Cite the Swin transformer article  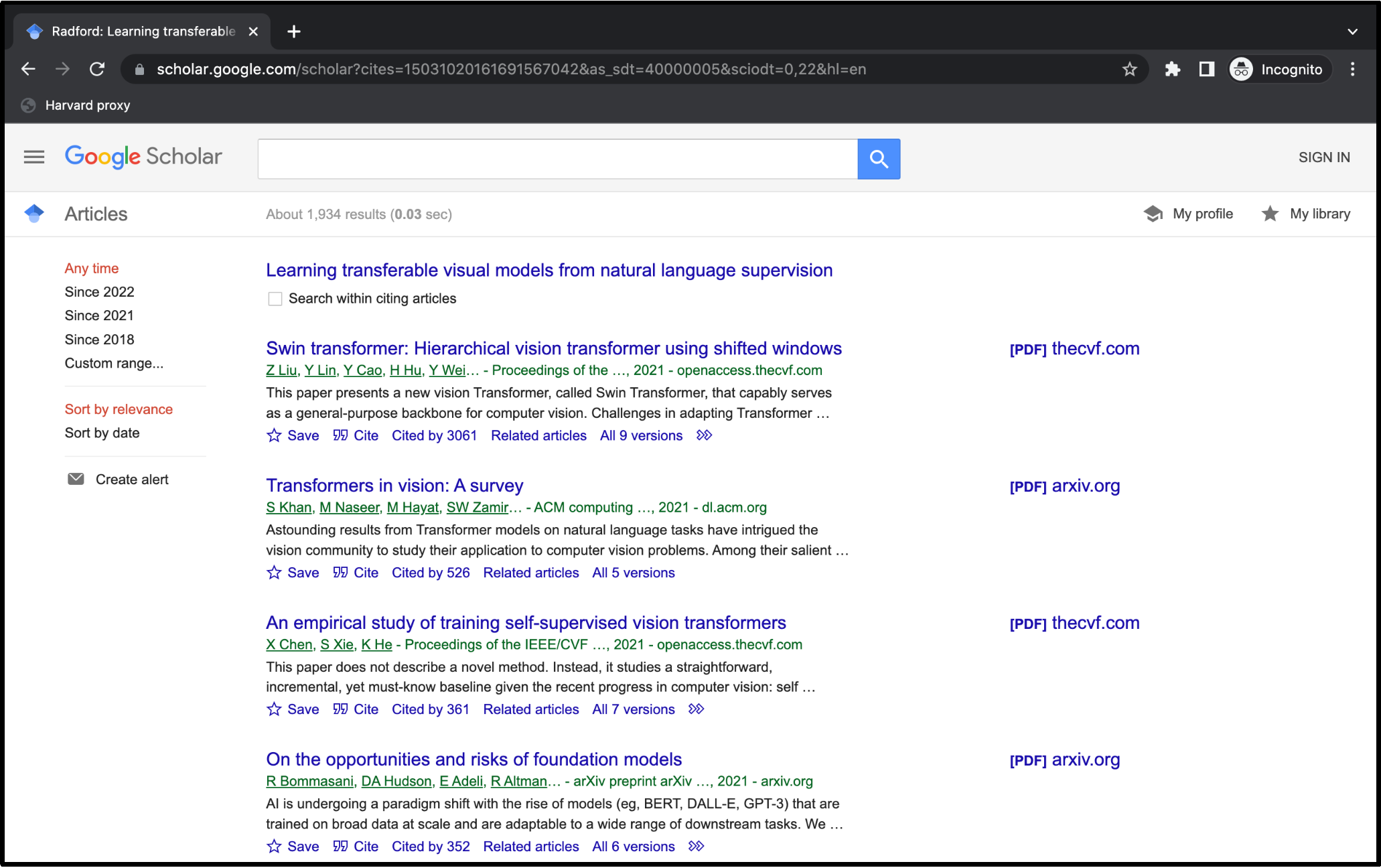coord(356,435)
